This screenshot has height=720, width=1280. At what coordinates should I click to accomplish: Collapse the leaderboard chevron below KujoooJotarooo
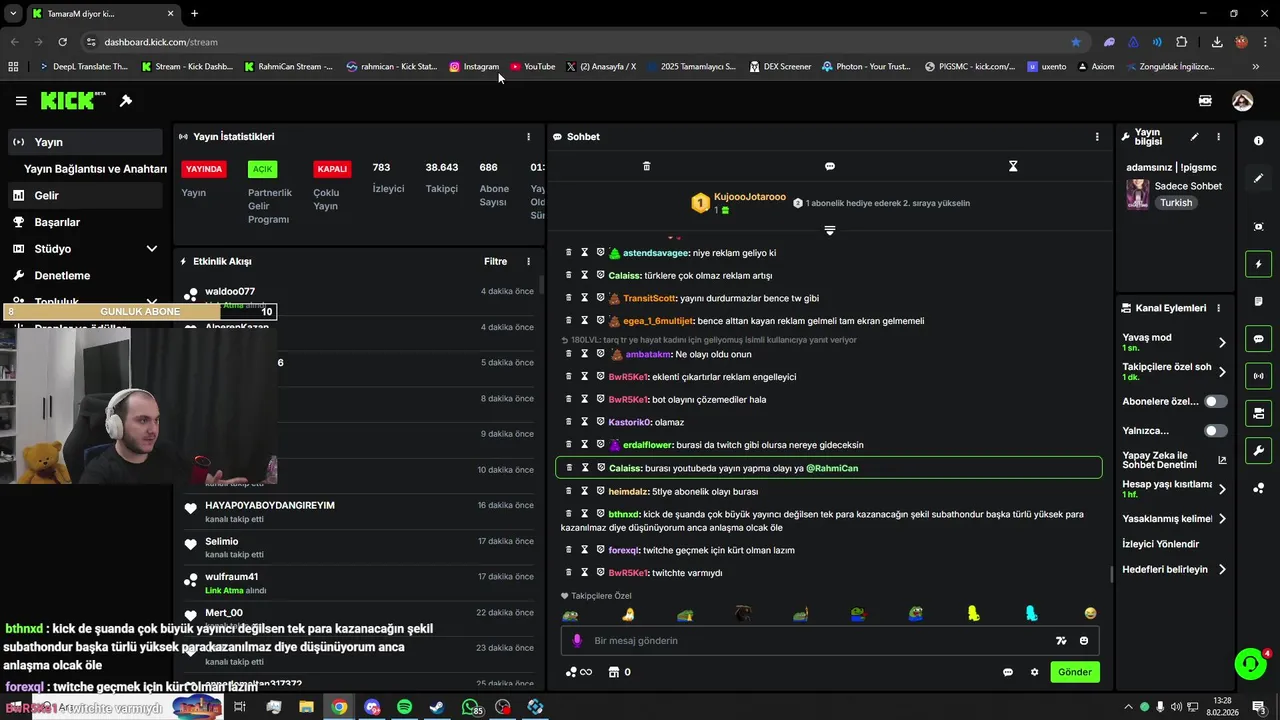coord(830,231)
